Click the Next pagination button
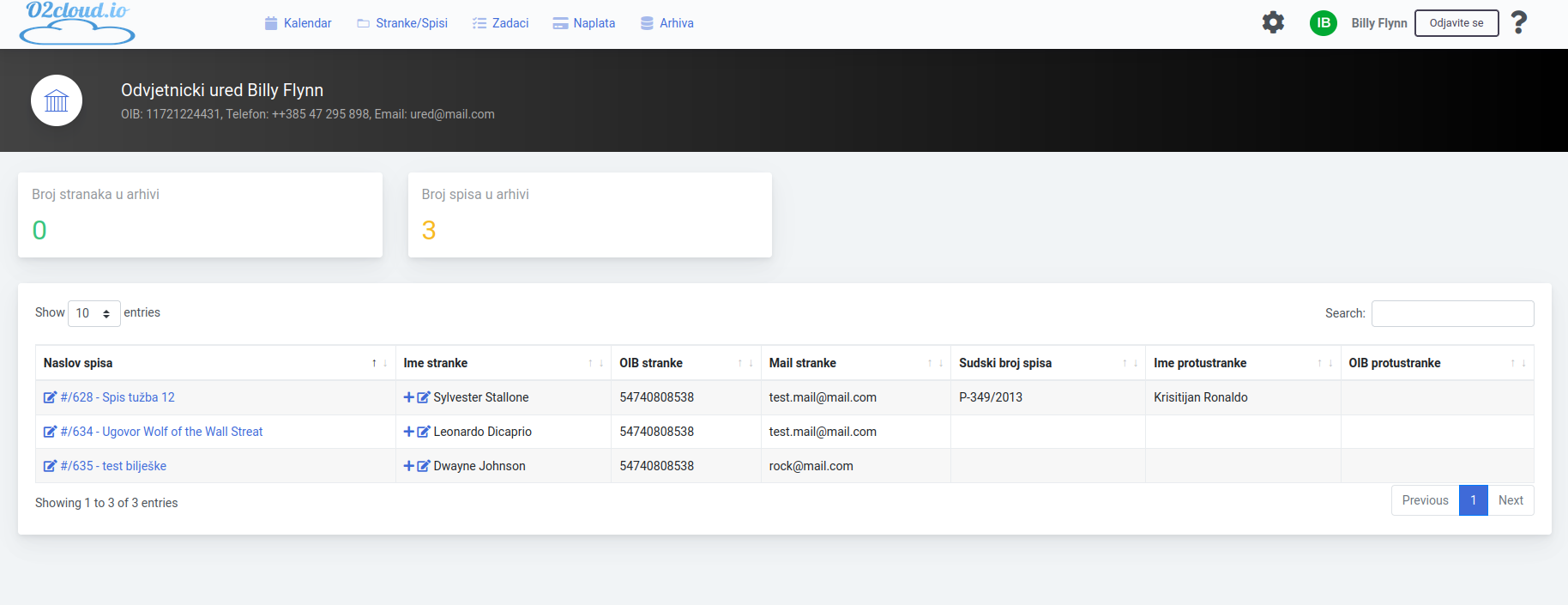 (1510, 500)
